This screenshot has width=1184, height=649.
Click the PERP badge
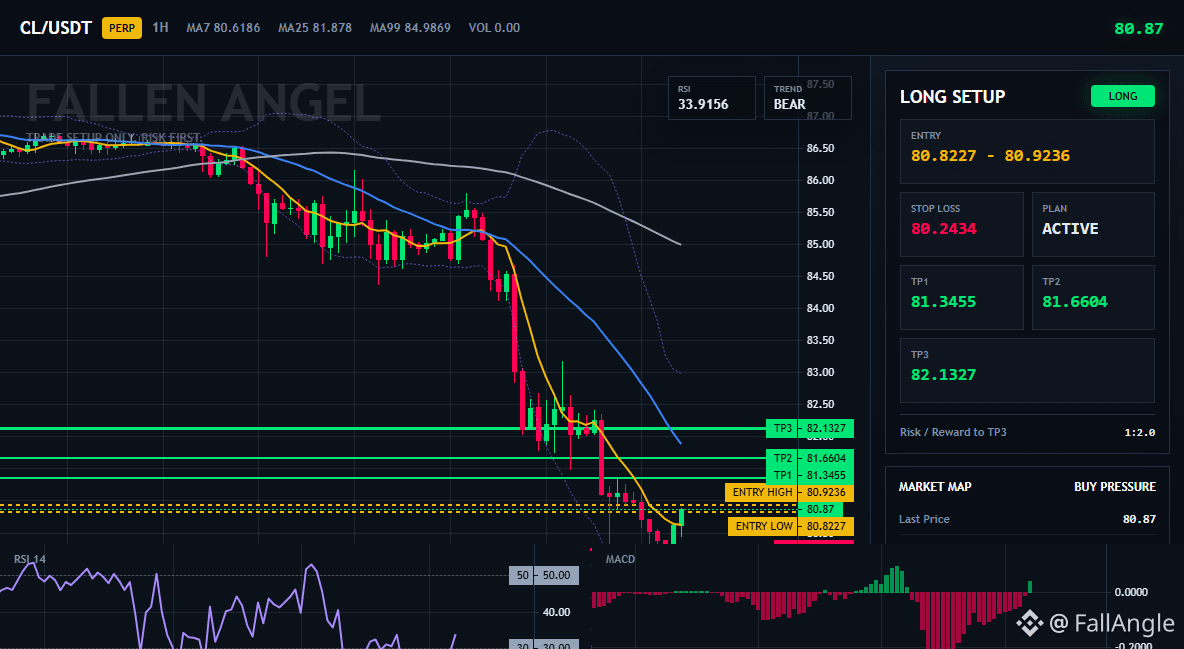[122, 28]
